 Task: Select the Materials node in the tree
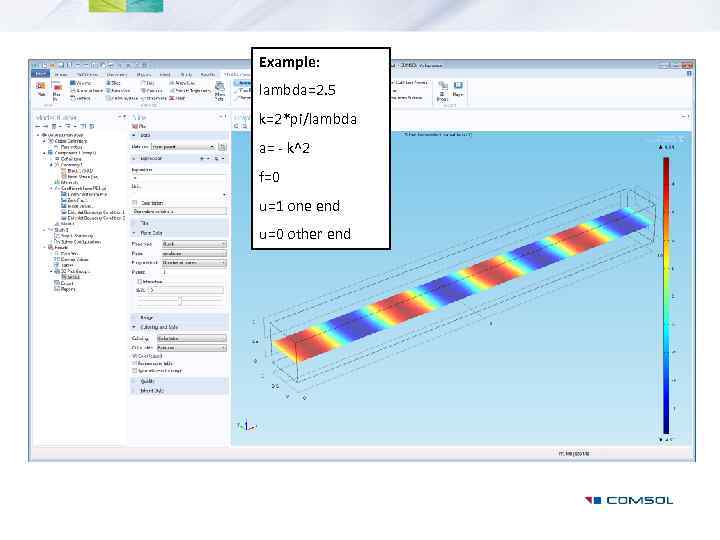click(66, 182)
